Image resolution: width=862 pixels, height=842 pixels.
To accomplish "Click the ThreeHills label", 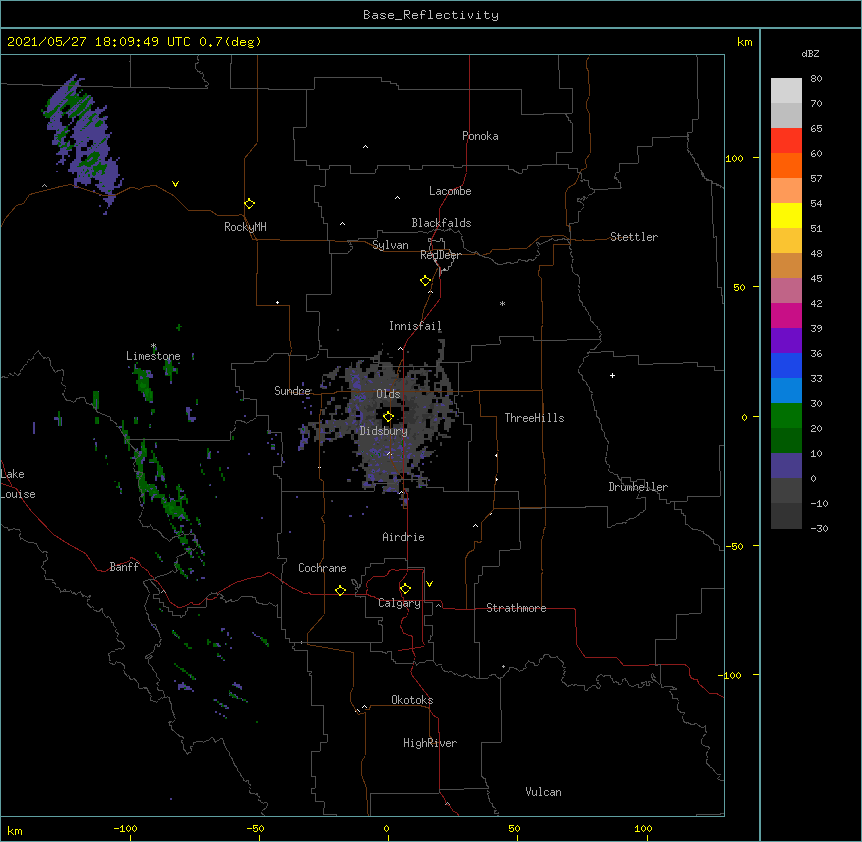I will coord(534,418).
